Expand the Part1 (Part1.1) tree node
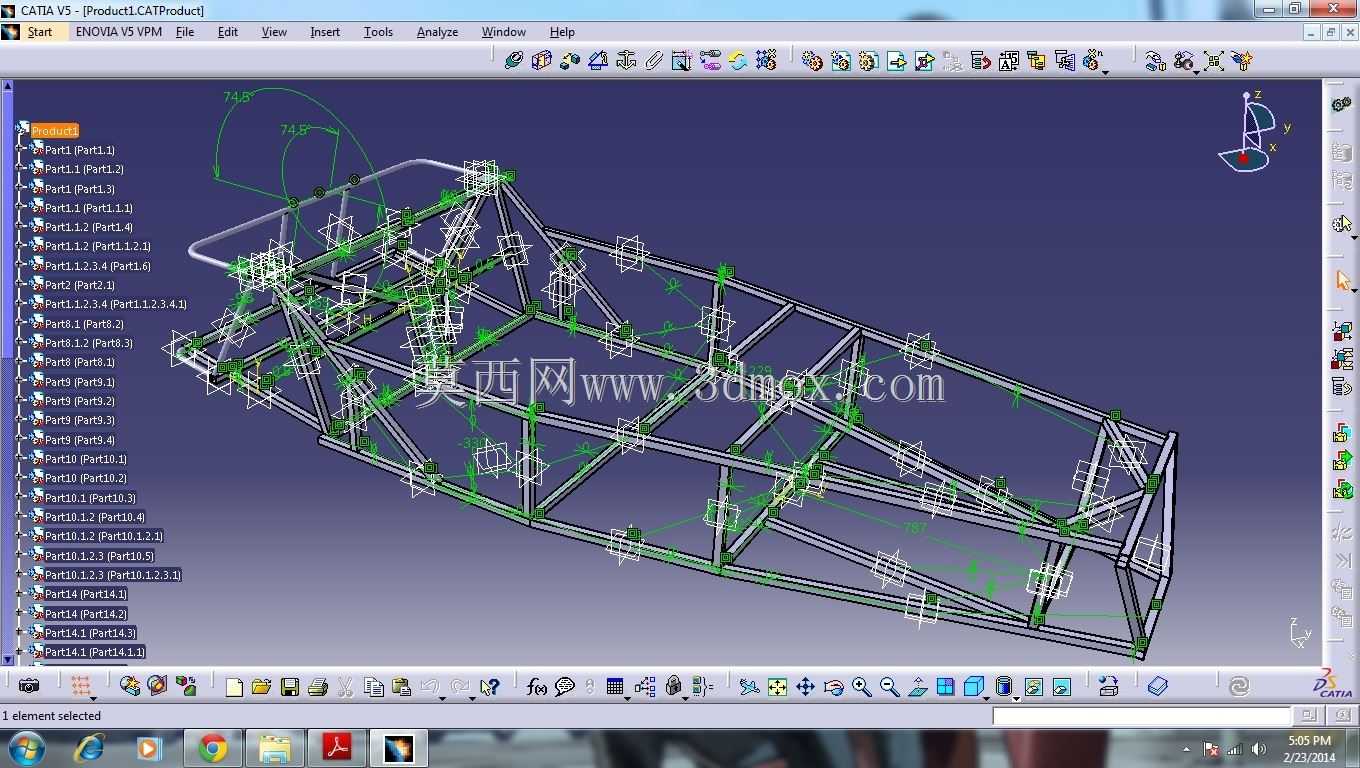 (20, 150)
